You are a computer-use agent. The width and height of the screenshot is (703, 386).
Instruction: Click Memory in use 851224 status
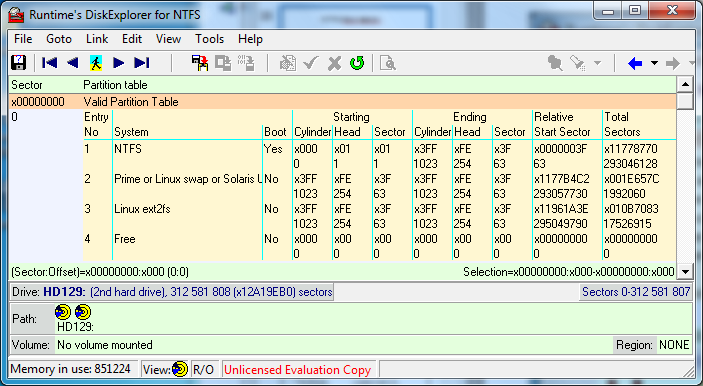(70, 369)
